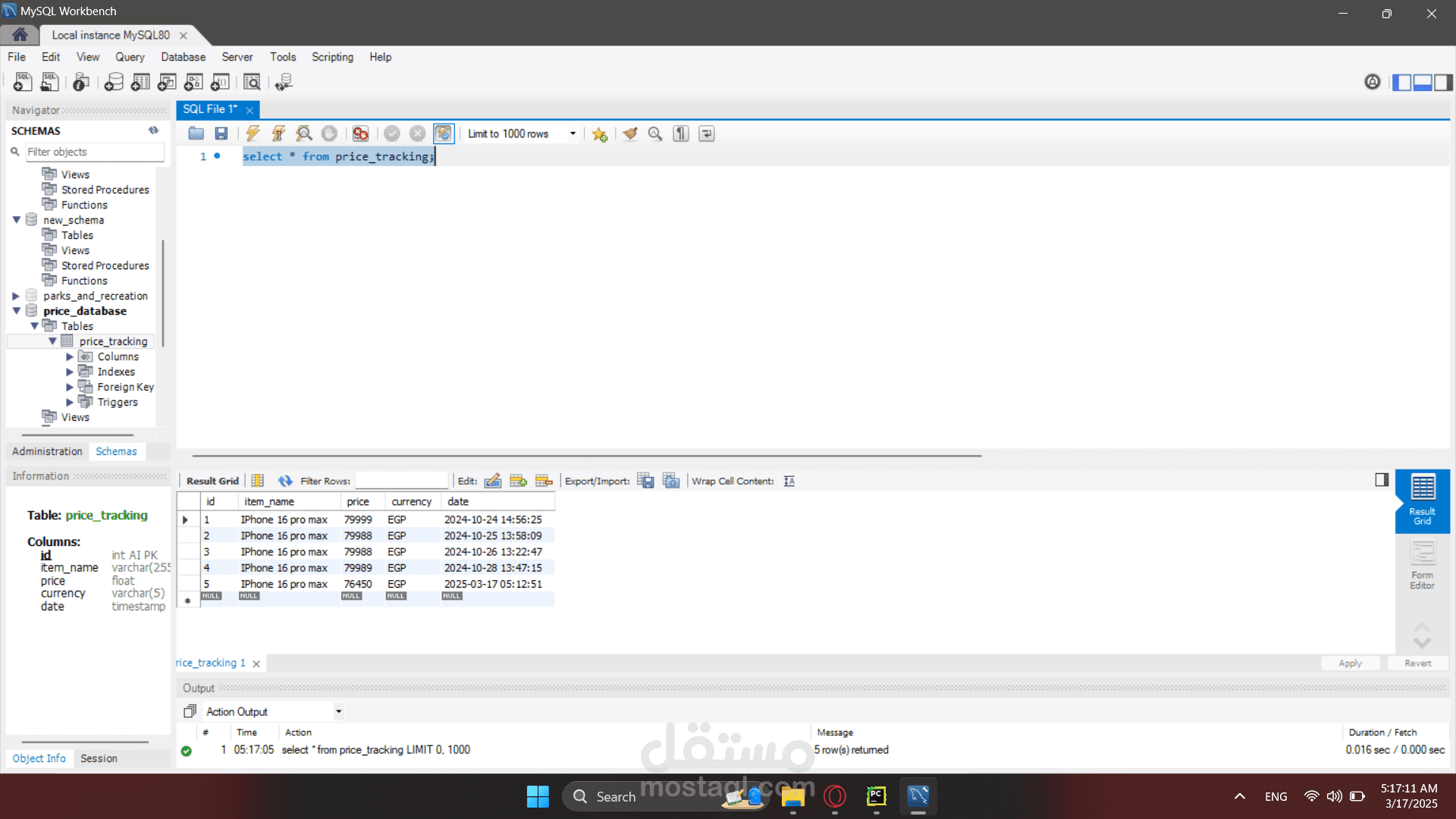The width and height of the screenshot is (1456, 819).
Task: Open script file folder icon in editor
Action: pyautogui.click(x=196, y=134)
